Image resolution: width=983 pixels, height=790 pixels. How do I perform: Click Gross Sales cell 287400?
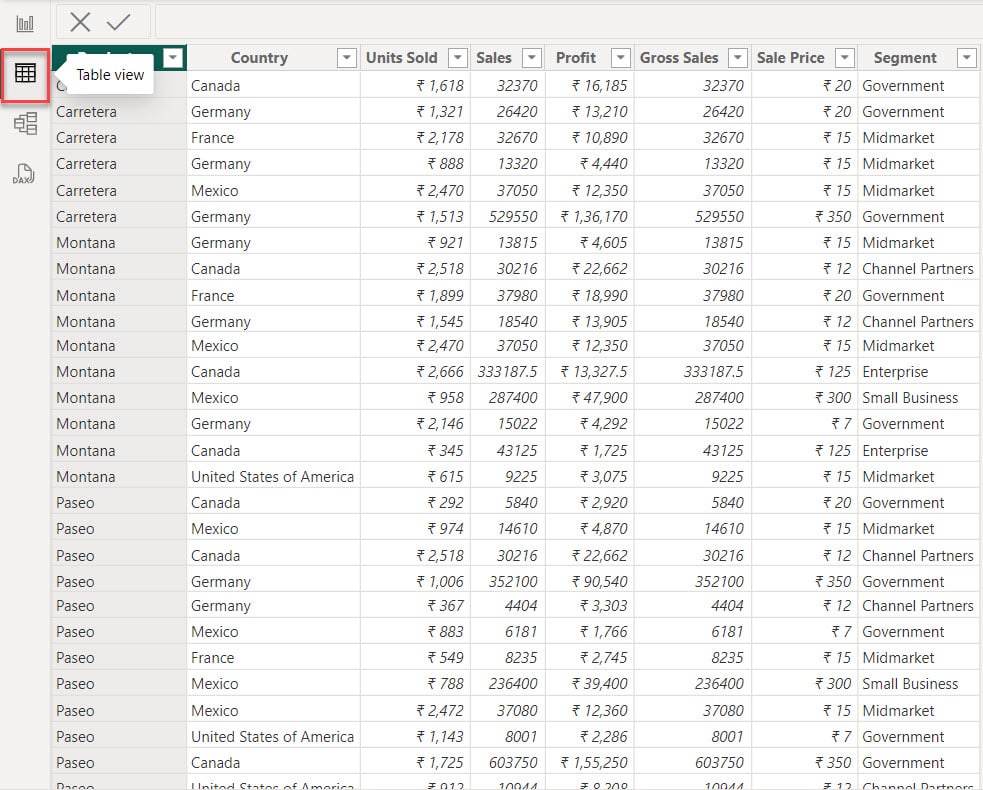[719, 398]
